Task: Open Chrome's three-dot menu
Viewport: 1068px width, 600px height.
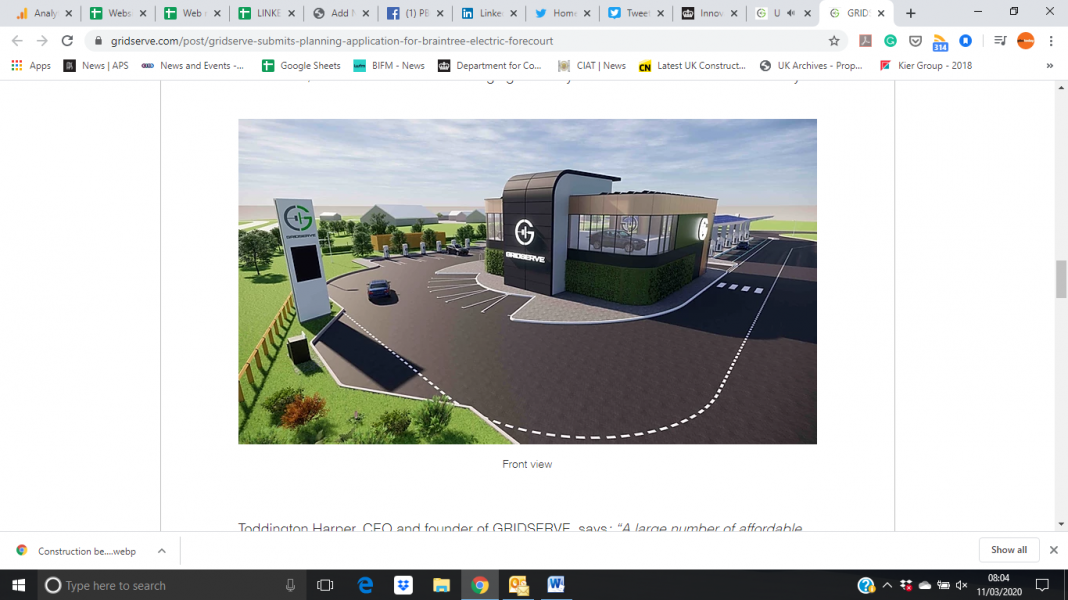Action: point(1050,41)
